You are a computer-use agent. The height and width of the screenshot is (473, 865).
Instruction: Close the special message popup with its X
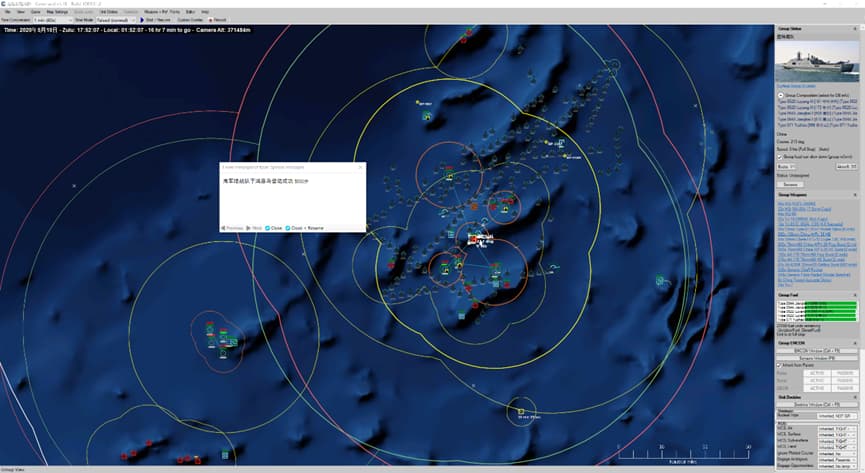[361, 167]
